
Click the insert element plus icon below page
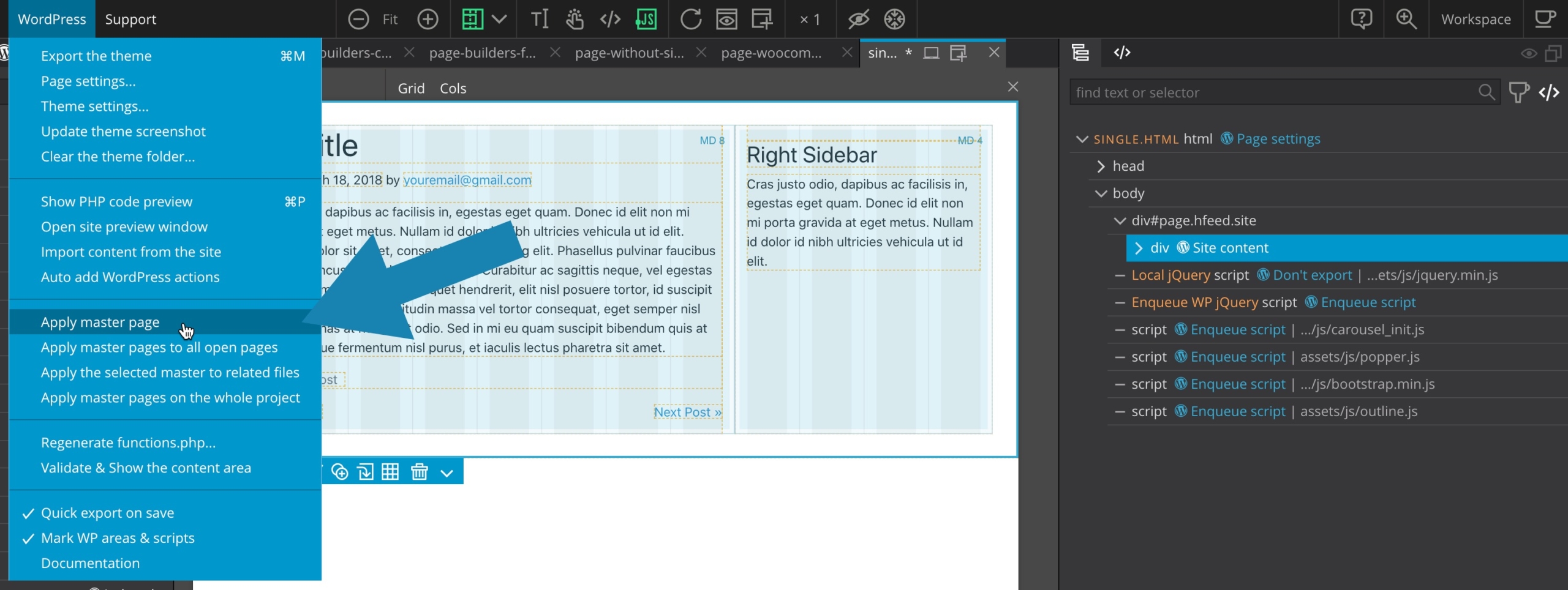click(x=340, y=472)
